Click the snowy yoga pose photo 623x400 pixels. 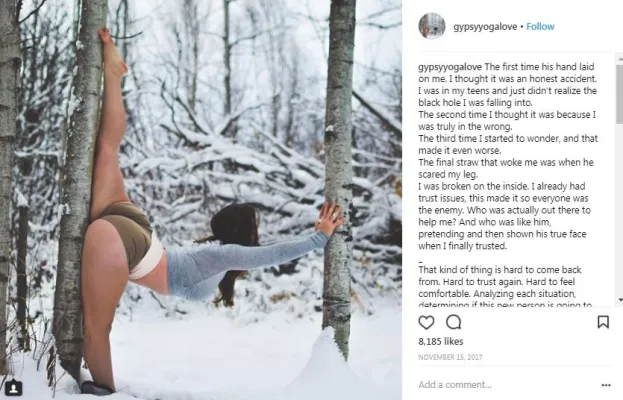click(201, 200)
